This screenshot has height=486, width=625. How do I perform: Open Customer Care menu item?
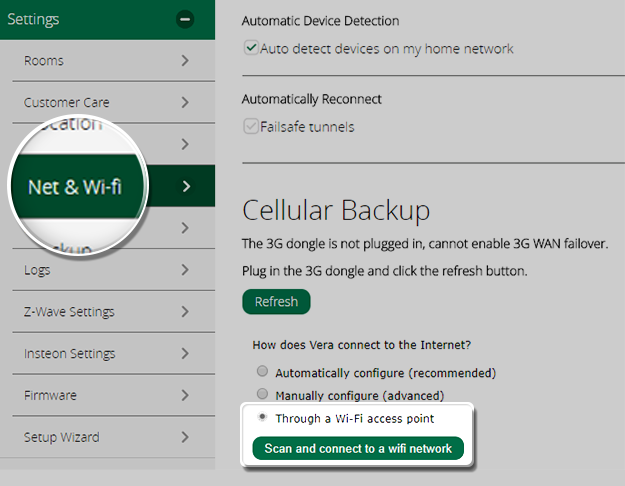67,103
